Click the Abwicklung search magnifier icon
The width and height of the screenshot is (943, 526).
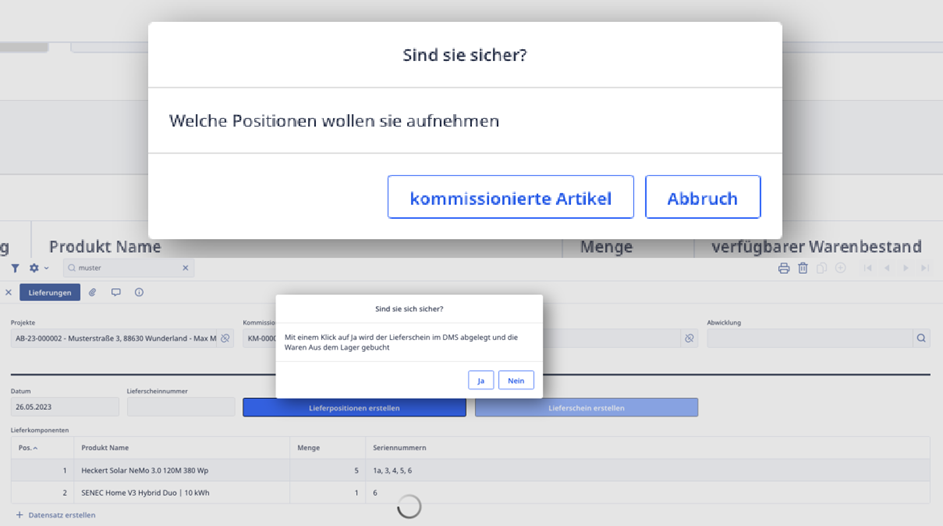pyautogui.click(x=921, y=339)
